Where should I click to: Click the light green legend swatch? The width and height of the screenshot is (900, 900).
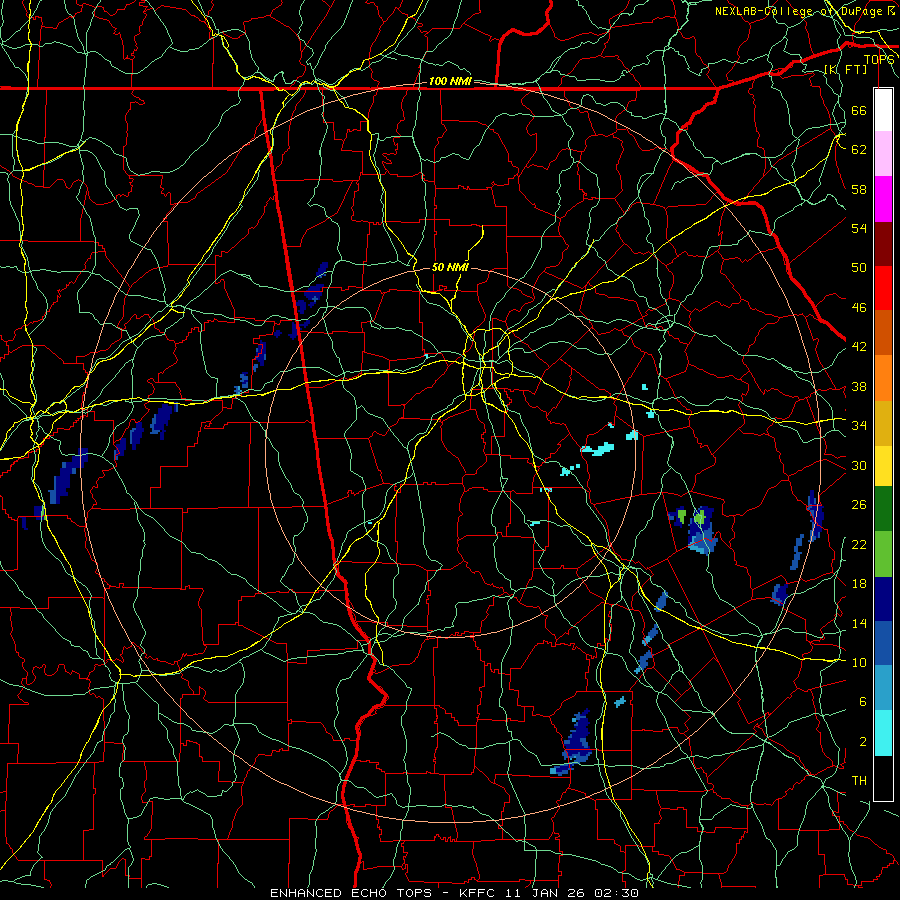[883, 554]
